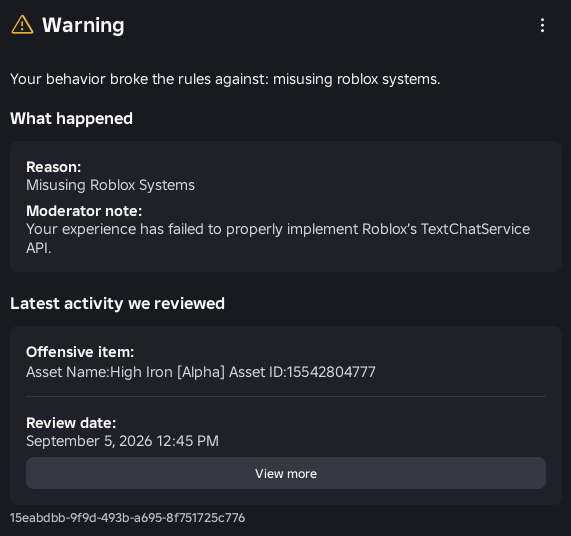Viewport: 571px width, 536px height.
Task: Click the moderator note about TextChatService API
Action: [x=278, y=238]
